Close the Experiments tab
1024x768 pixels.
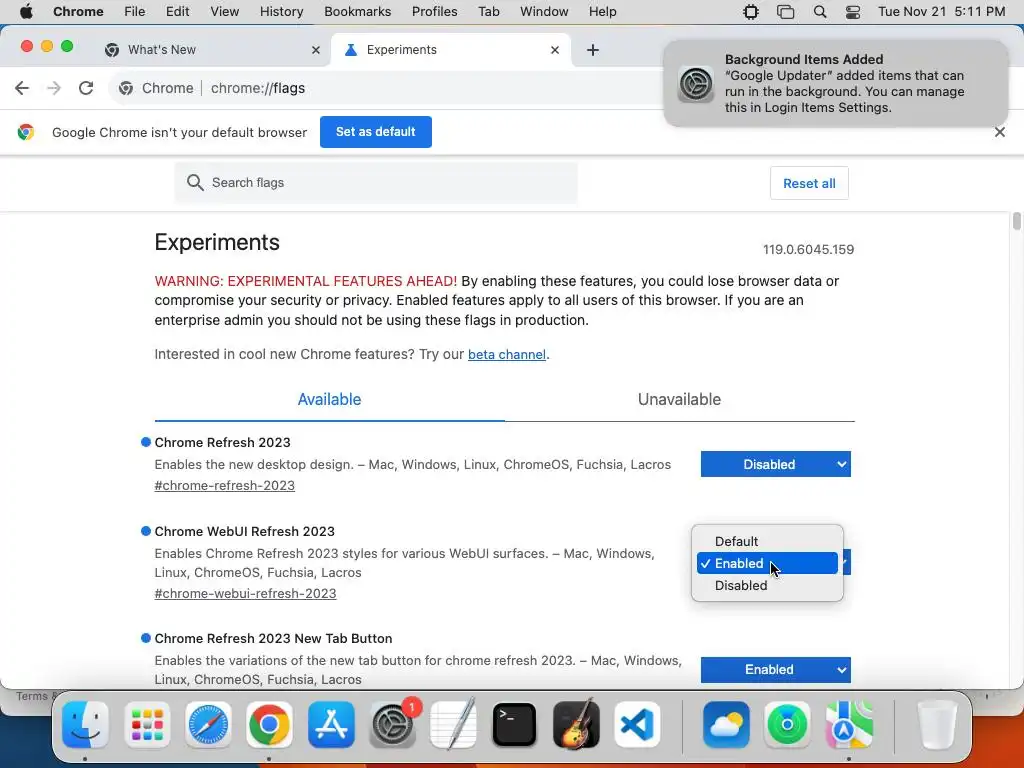(554, 50)
